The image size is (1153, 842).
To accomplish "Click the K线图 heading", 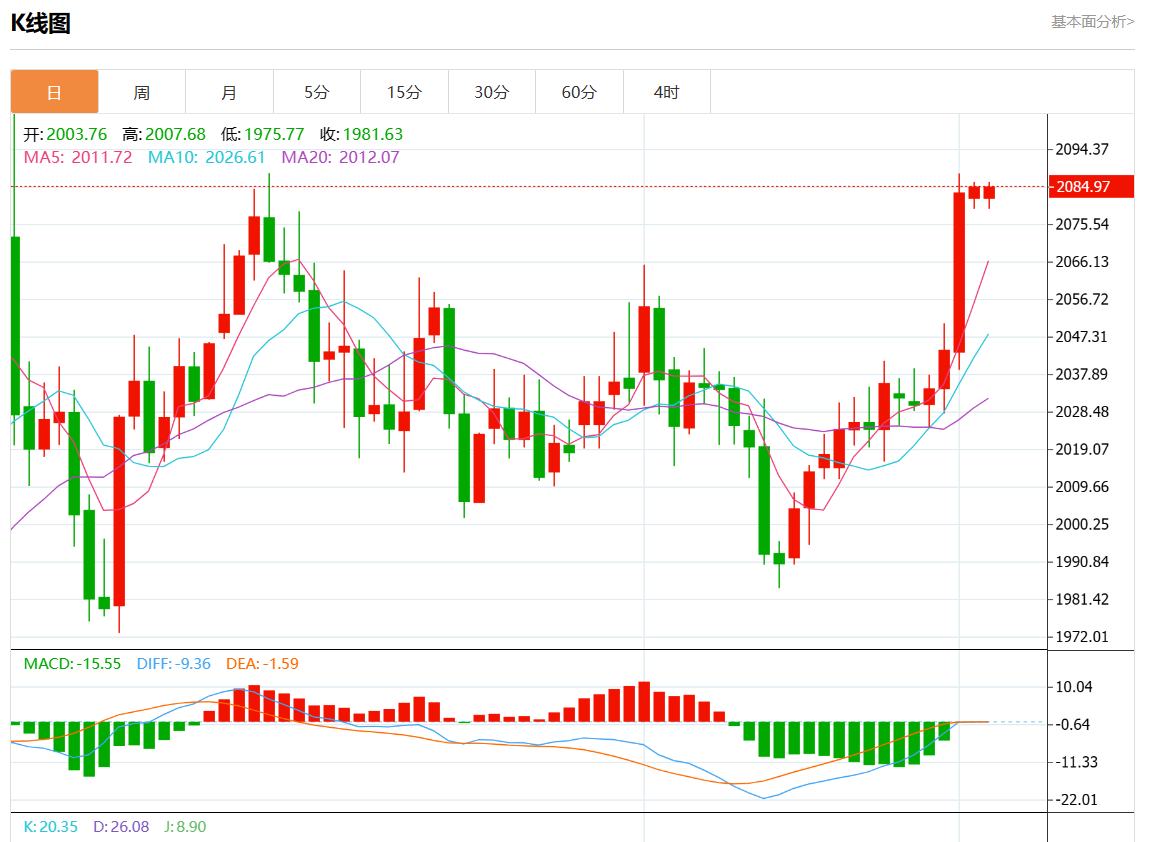I will (x=40, y=24).
